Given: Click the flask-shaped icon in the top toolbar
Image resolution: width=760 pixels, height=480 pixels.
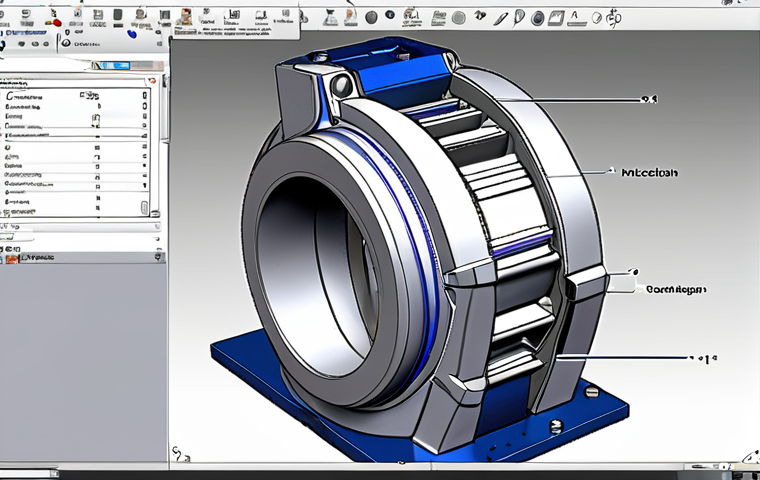Looking at the screenshot, I should tap(330, 17).
